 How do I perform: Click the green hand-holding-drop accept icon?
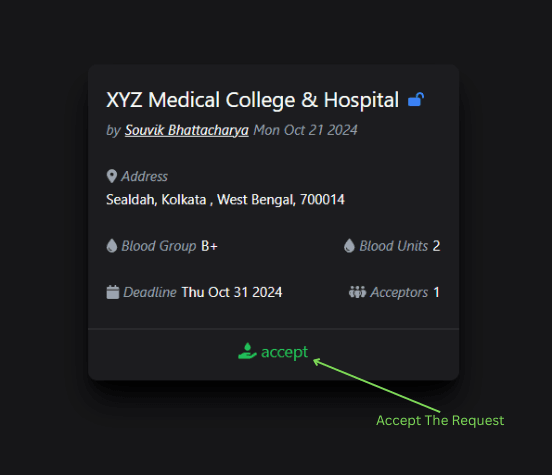click(247, 351)
